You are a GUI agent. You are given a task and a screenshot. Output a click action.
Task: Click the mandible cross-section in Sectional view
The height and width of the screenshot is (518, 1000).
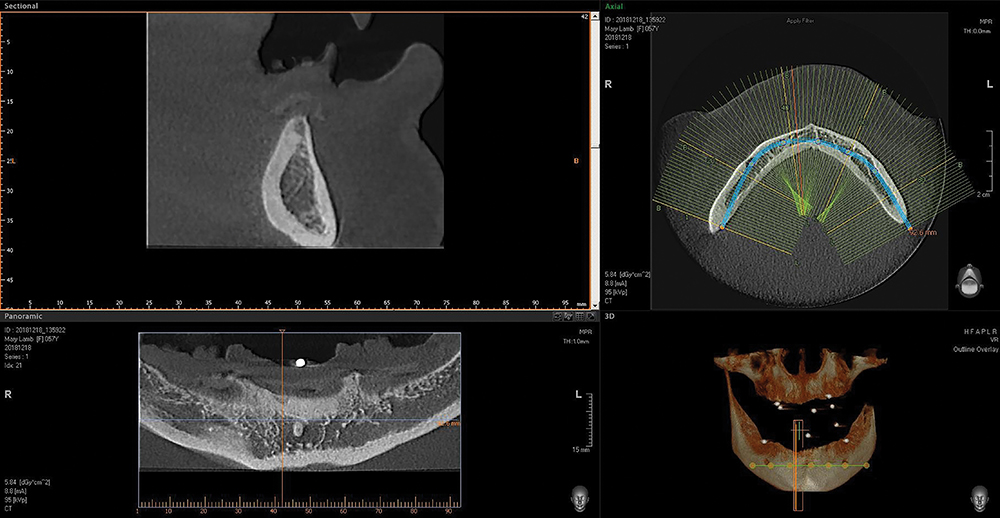tap(299, 181)
